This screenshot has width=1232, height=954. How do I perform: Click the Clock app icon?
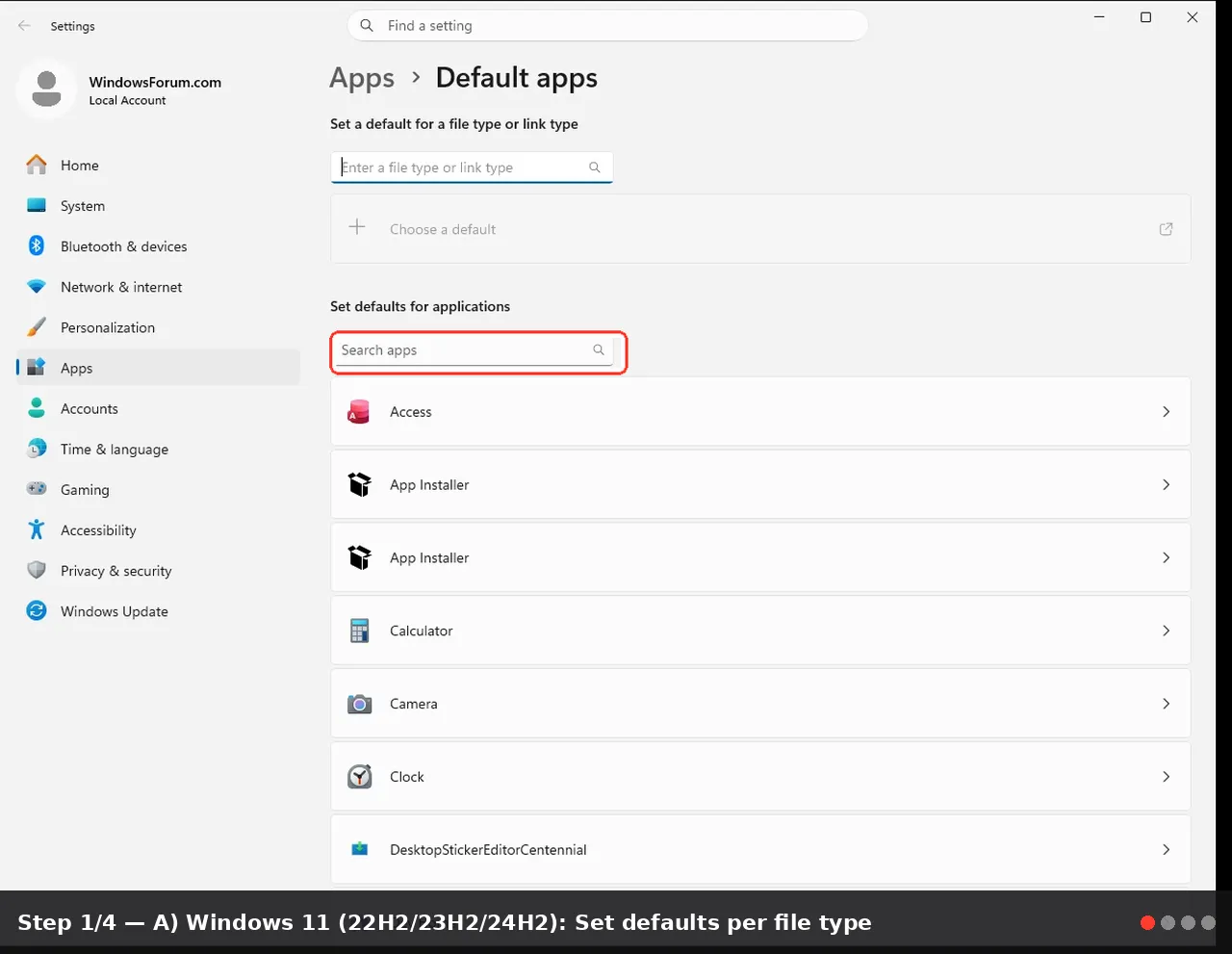359,777
